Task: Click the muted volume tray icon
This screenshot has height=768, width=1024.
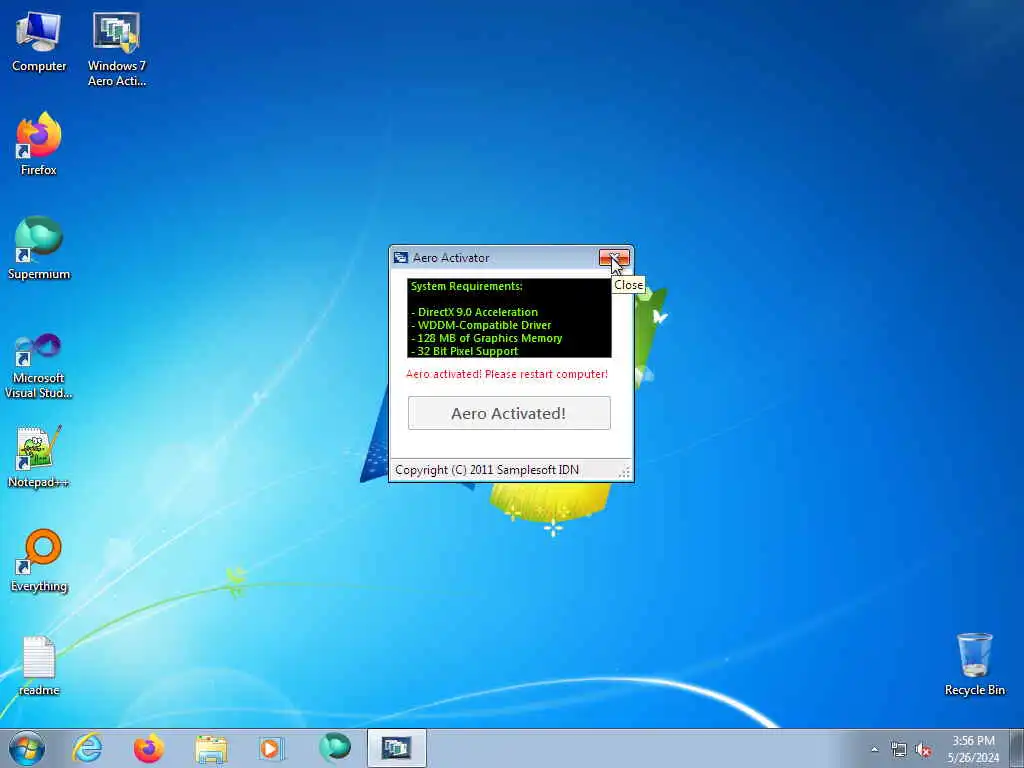Action: click(x=923, y=750)
